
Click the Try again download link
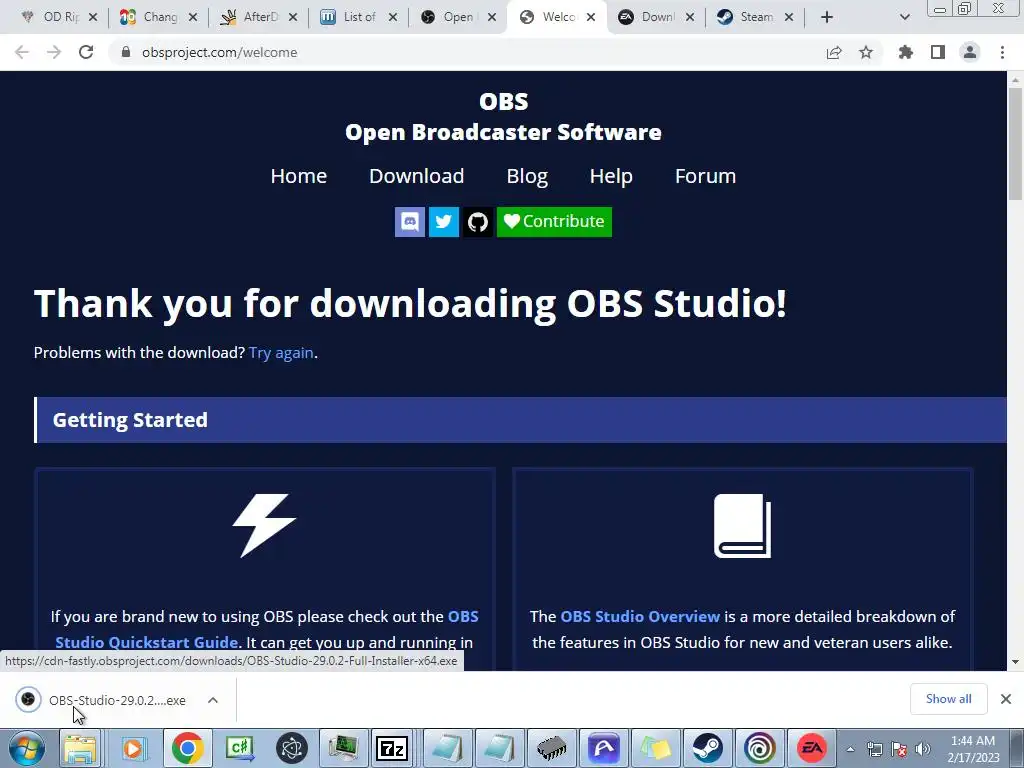[281, 353]
